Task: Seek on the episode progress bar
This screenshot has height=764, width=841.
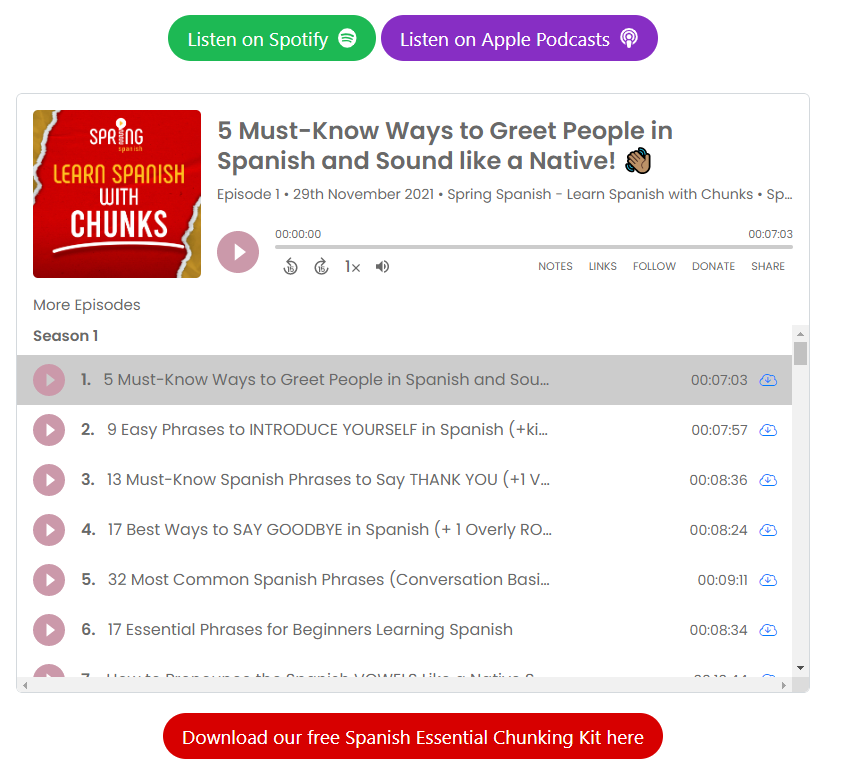Action: point(534,247)
